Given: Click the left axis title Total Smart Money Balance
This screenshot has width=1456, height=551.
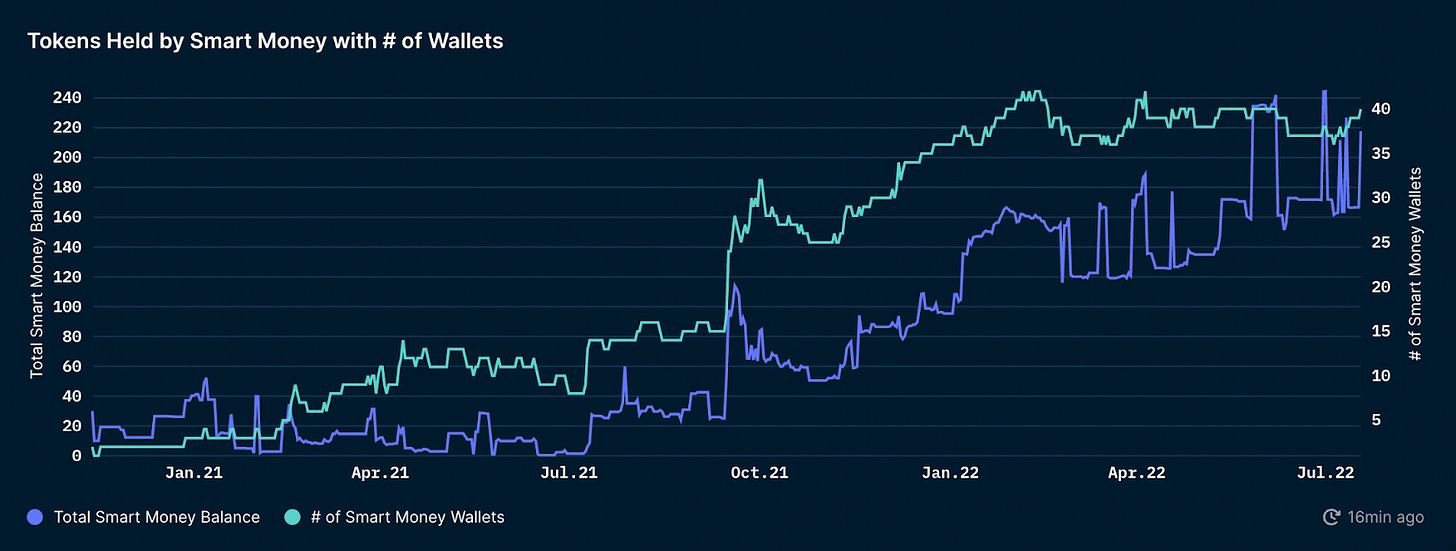Looking at the screenshot, I should [x=37, y=275].
